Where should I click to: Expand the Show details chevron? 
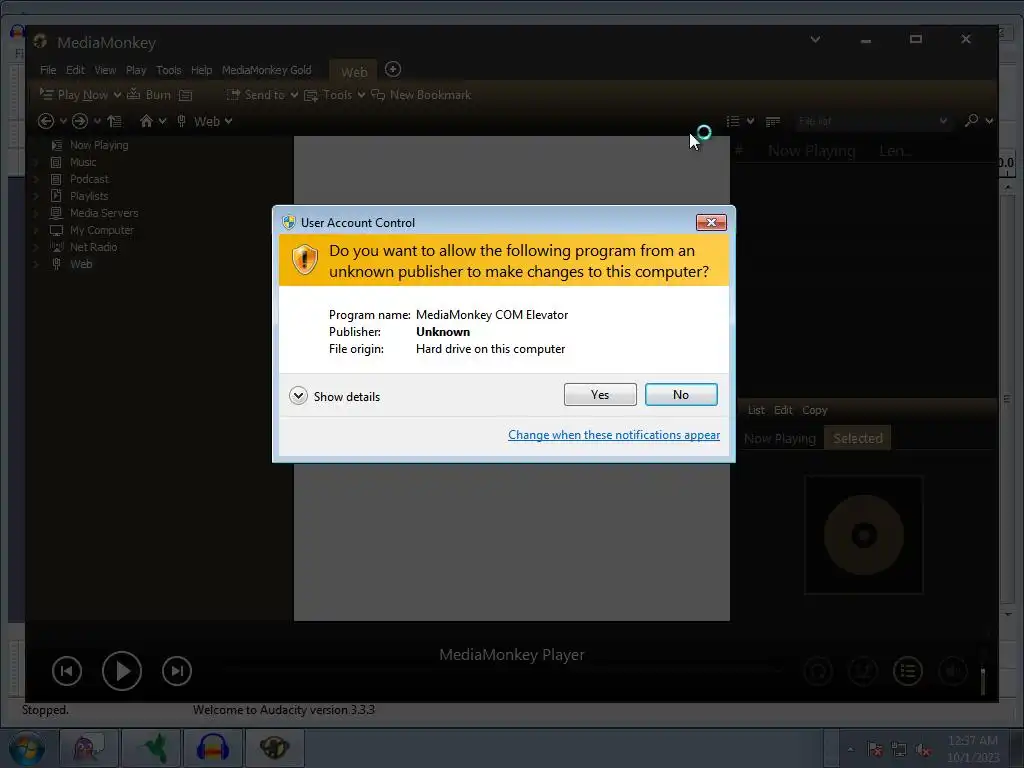pos(298,396)
